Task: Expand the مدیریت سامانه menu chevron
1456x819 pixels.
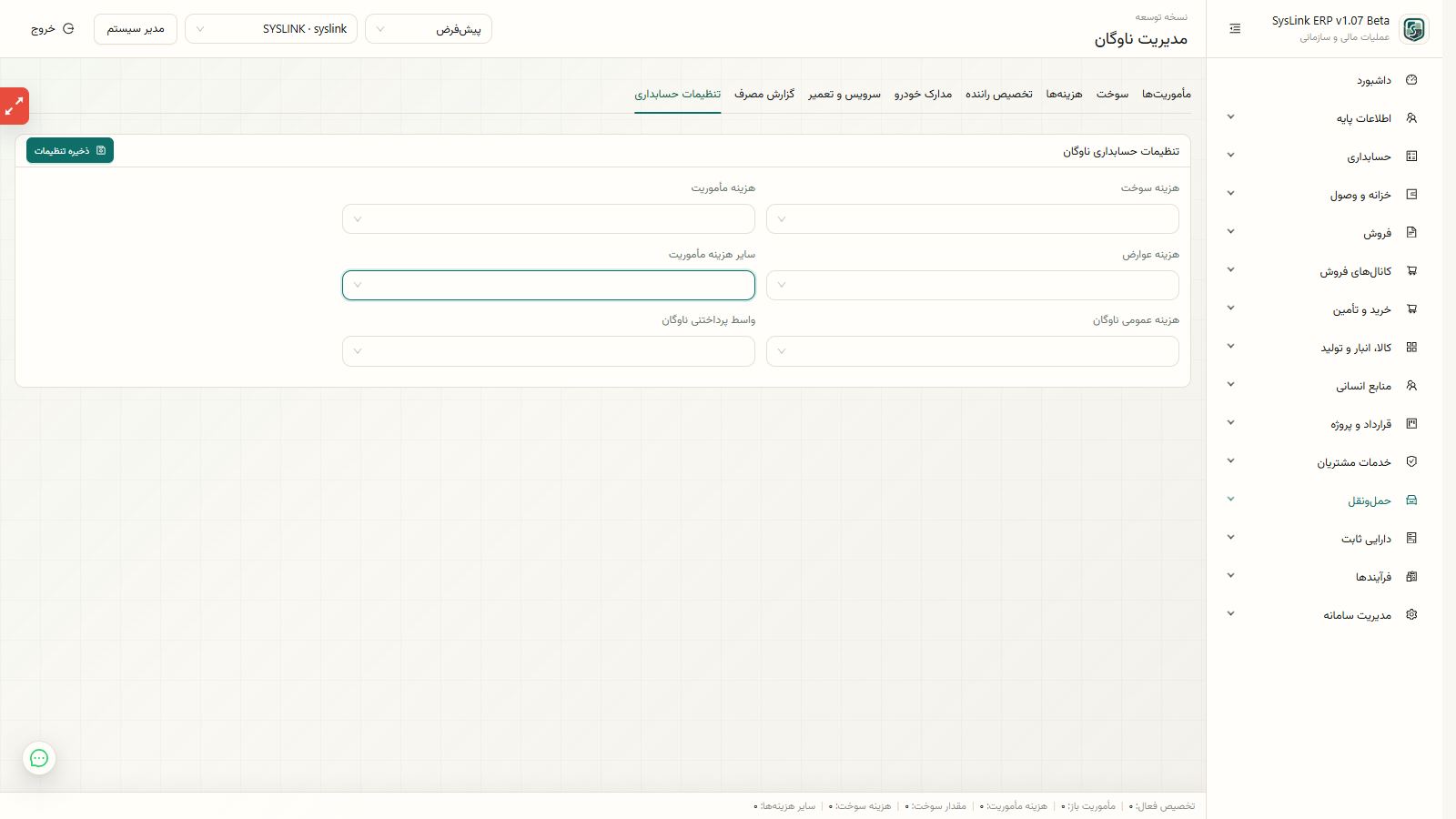Action: pyautogui.click(x=1230, y=614)
